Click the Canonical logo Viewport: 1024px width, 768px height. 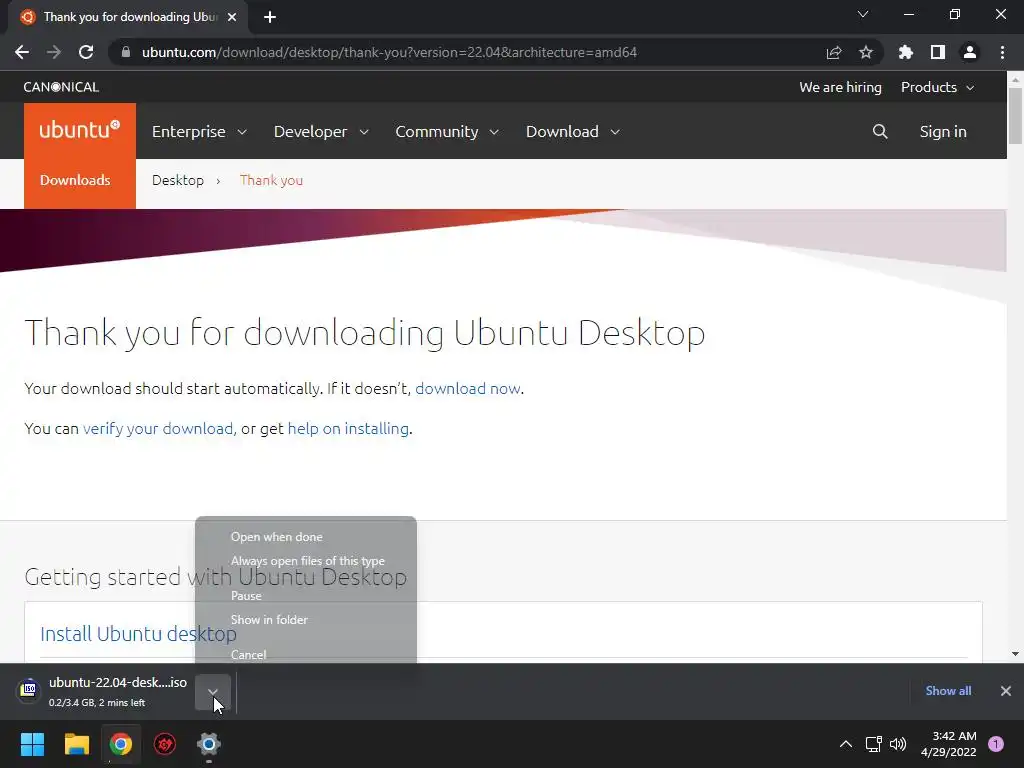pyautogui.click(x=61, y=87)
